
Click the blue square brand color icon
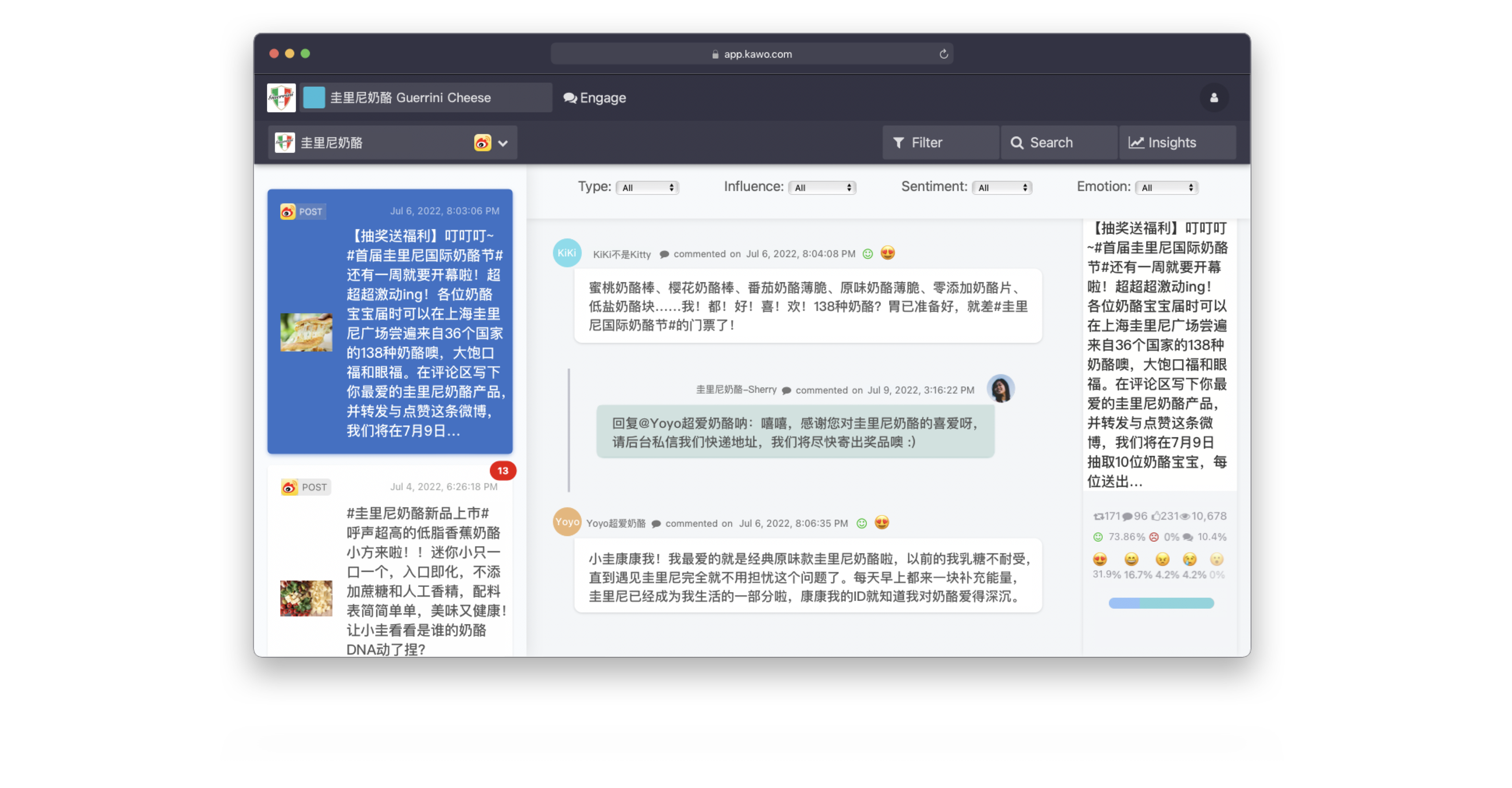pos(314,97)
